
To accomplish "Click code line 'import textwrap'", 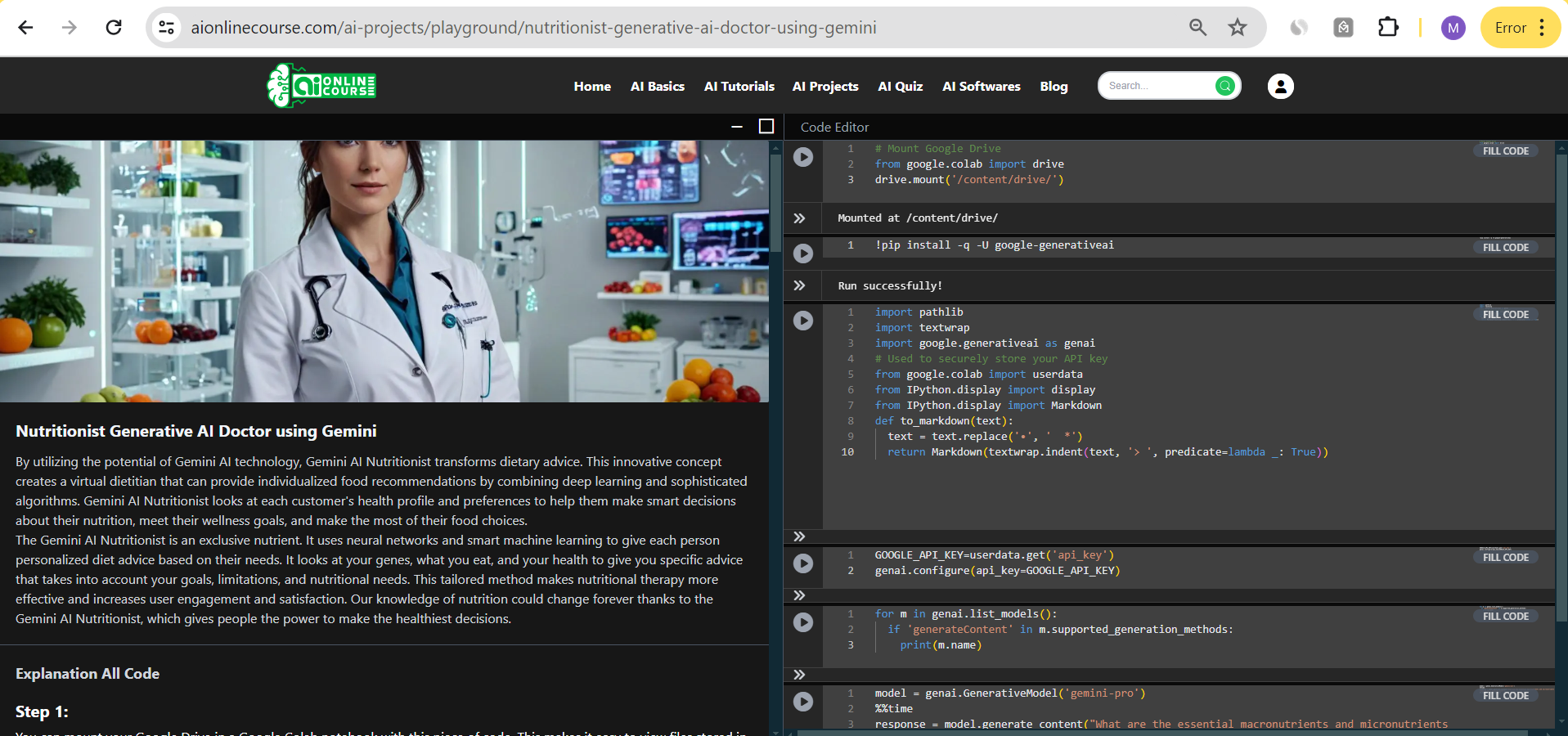I will (922, 328).
